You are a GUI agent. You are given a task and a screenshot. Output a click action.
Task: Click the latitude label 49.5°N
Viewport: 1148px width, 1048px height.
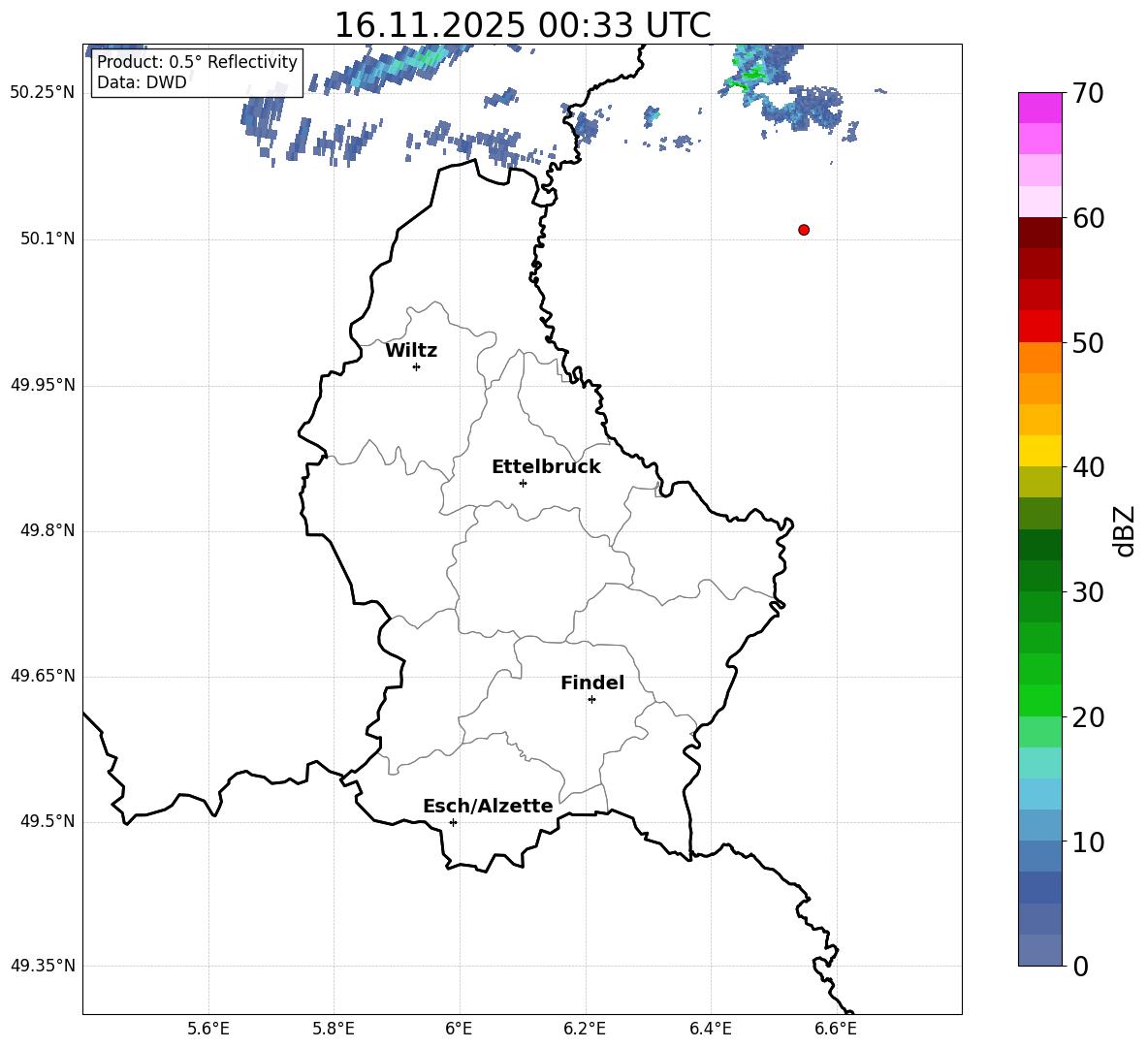point(48,821)
